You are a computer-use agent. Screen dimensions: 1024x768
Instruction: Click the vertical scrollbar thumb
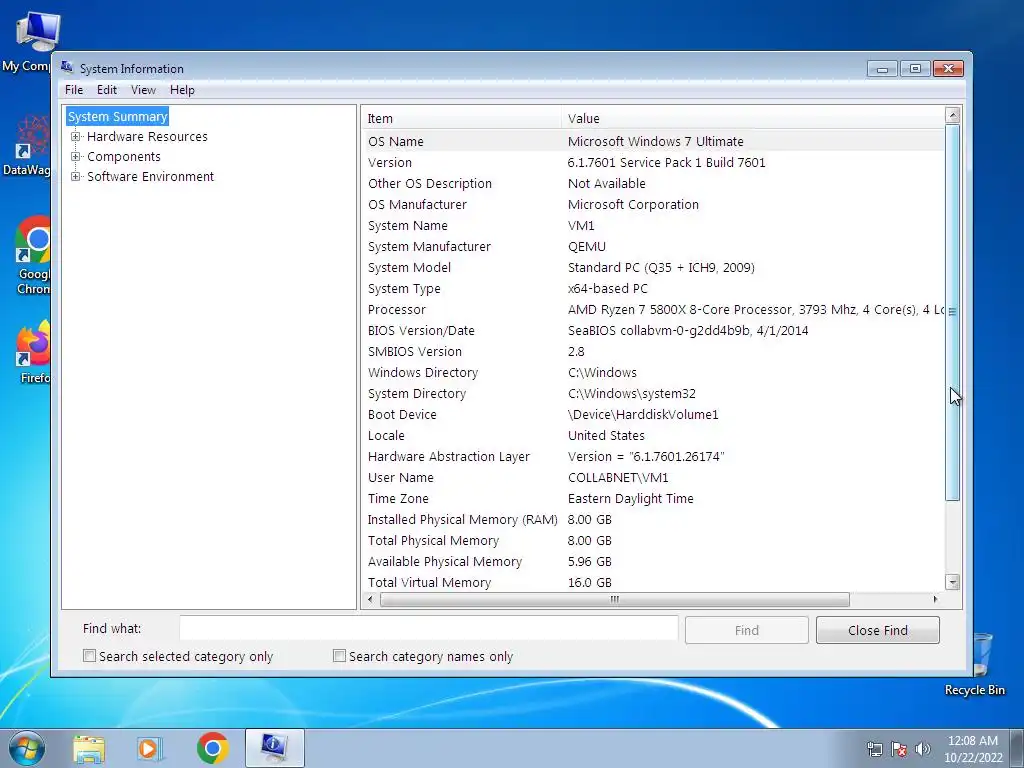[x=953, y=312]
